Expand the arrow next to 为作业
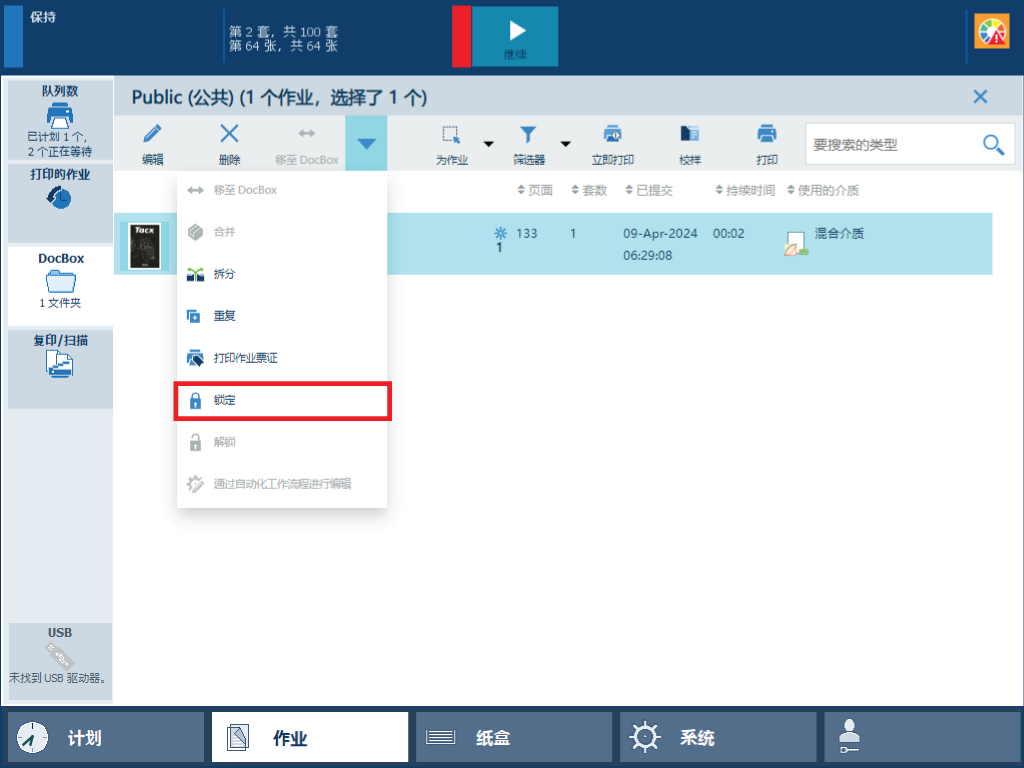1024x768 pixels. click(488, 144)
